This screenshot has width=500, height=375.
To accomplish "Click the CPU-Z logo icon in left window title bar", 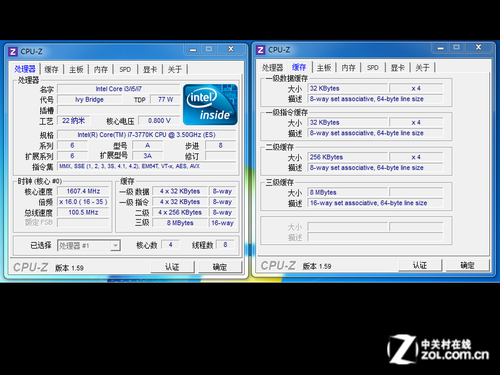I will click(13, 52).
